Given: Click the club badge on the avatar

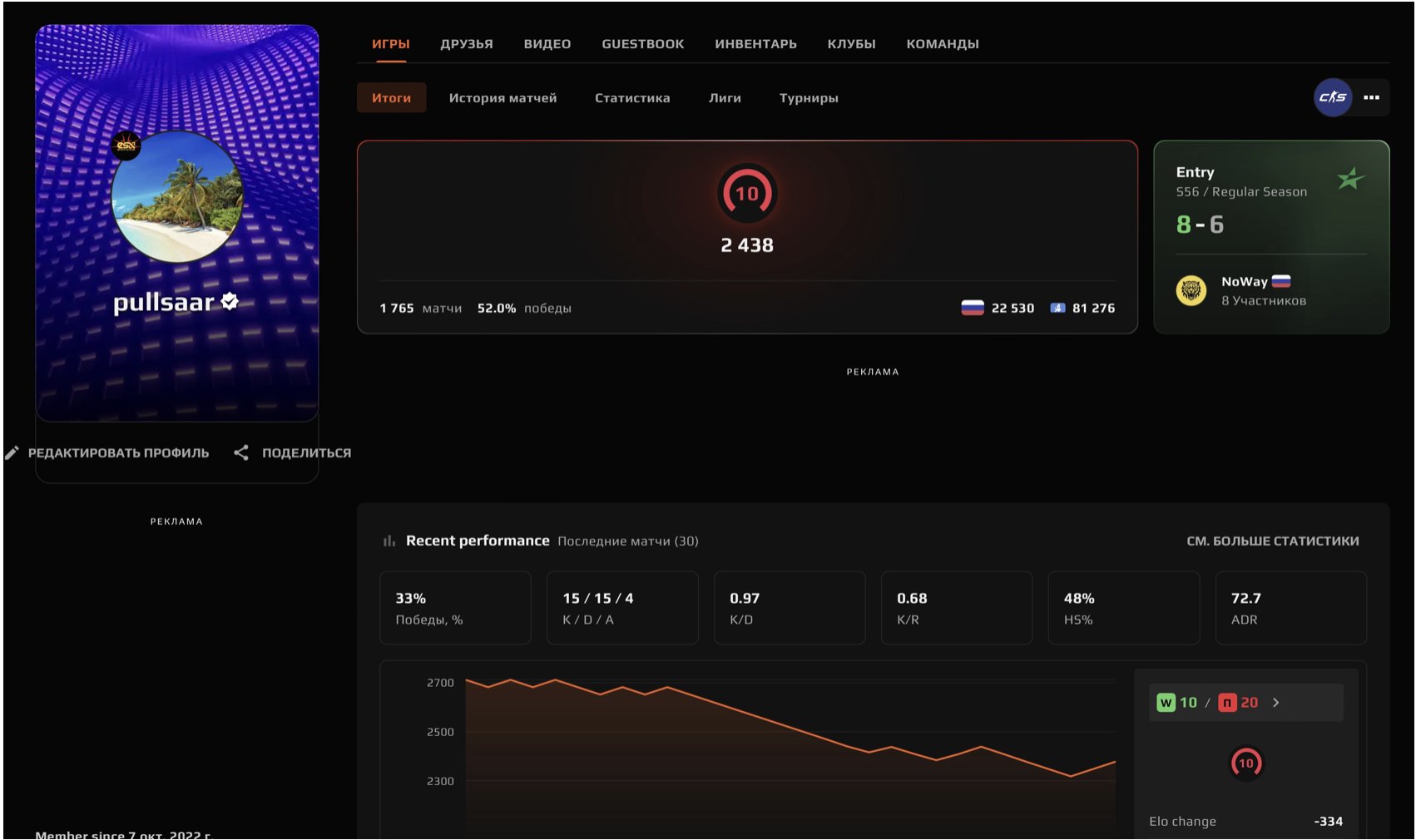Looking at the screenshot, I should pyautogui.click(x=126, y=146).
